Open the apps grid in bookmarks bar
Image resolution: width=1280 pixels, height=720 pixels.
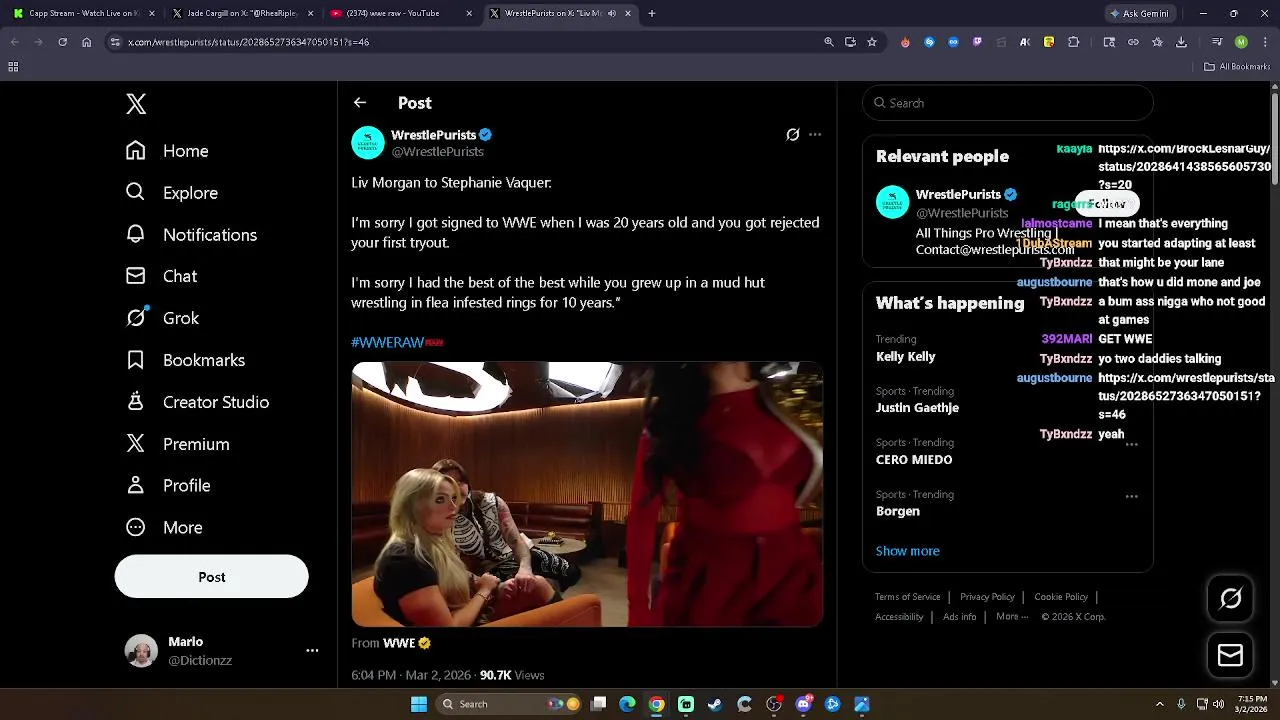(x=13, y=67)
